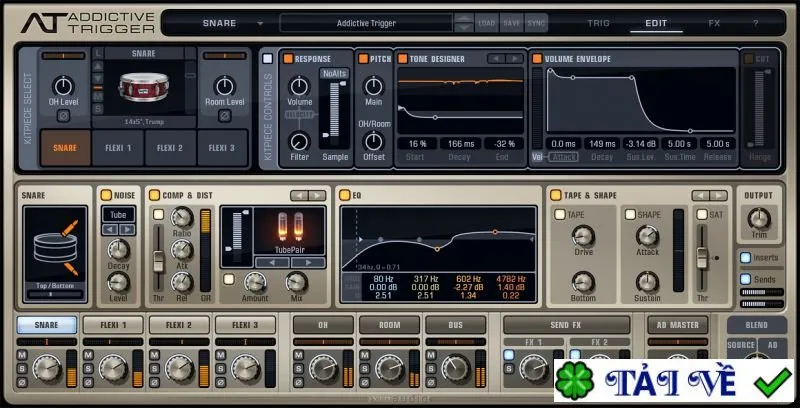Select the FLEXI 2 kitpiece slot
The height and width of the screenshot is (408, 800).
point(170,148)
